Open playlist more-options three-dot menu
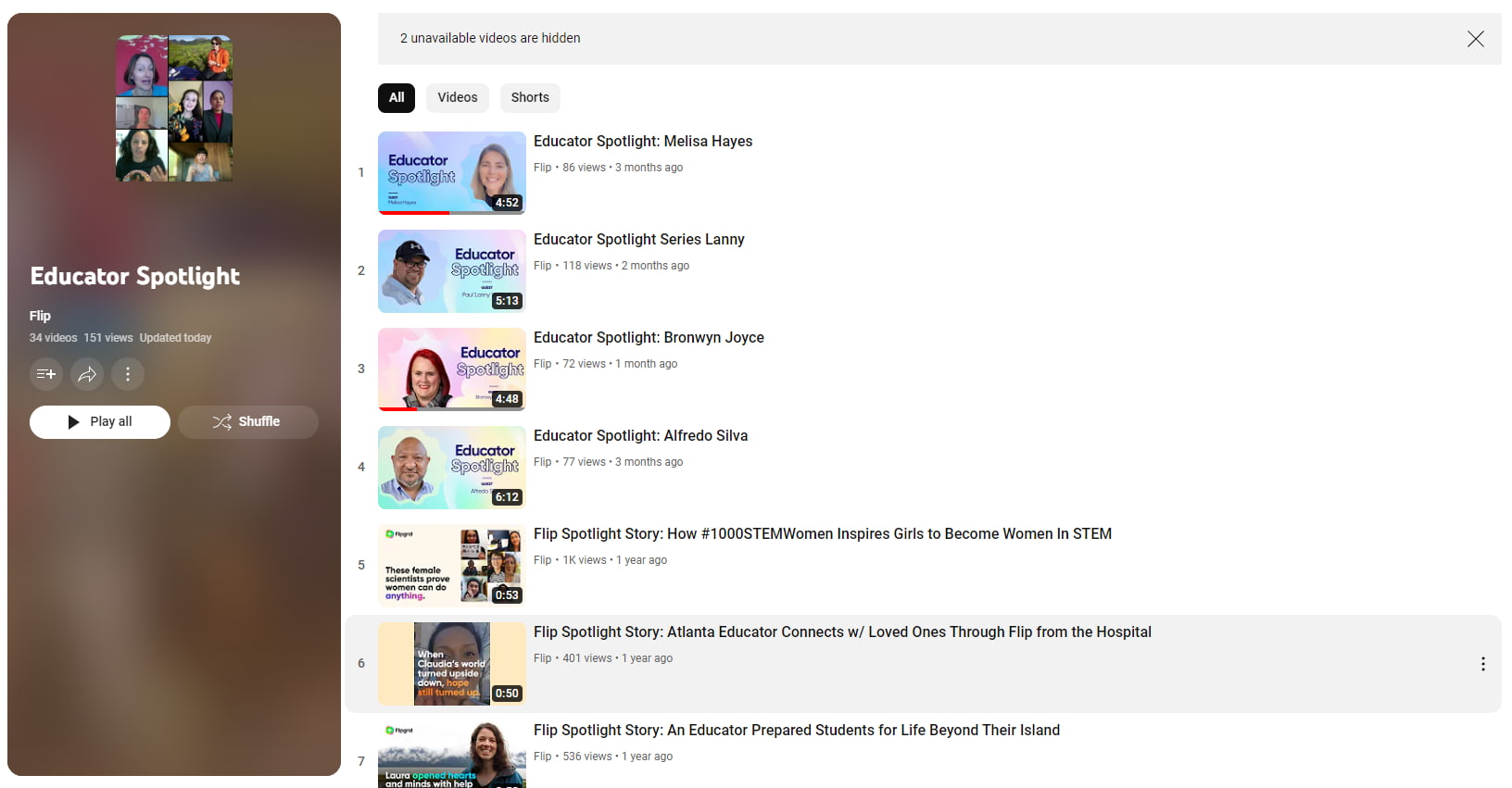This screenshot has height=788, width=1512. tap(128, 374)
